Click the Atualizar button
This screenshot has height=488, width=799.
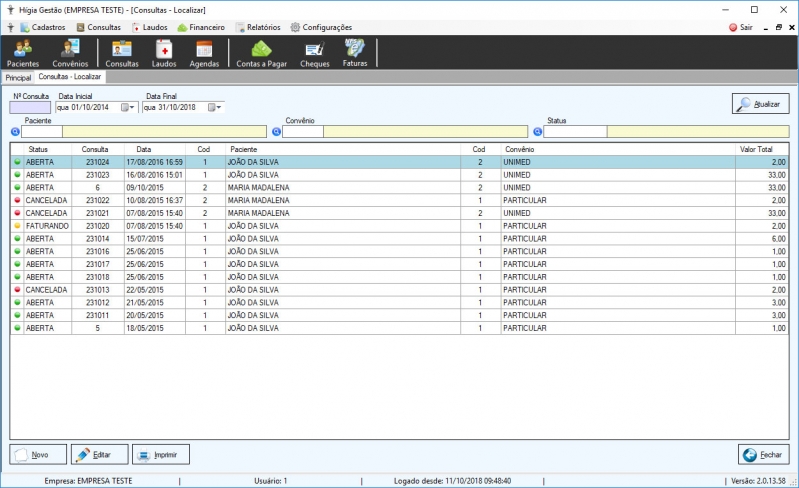point(760,103)
